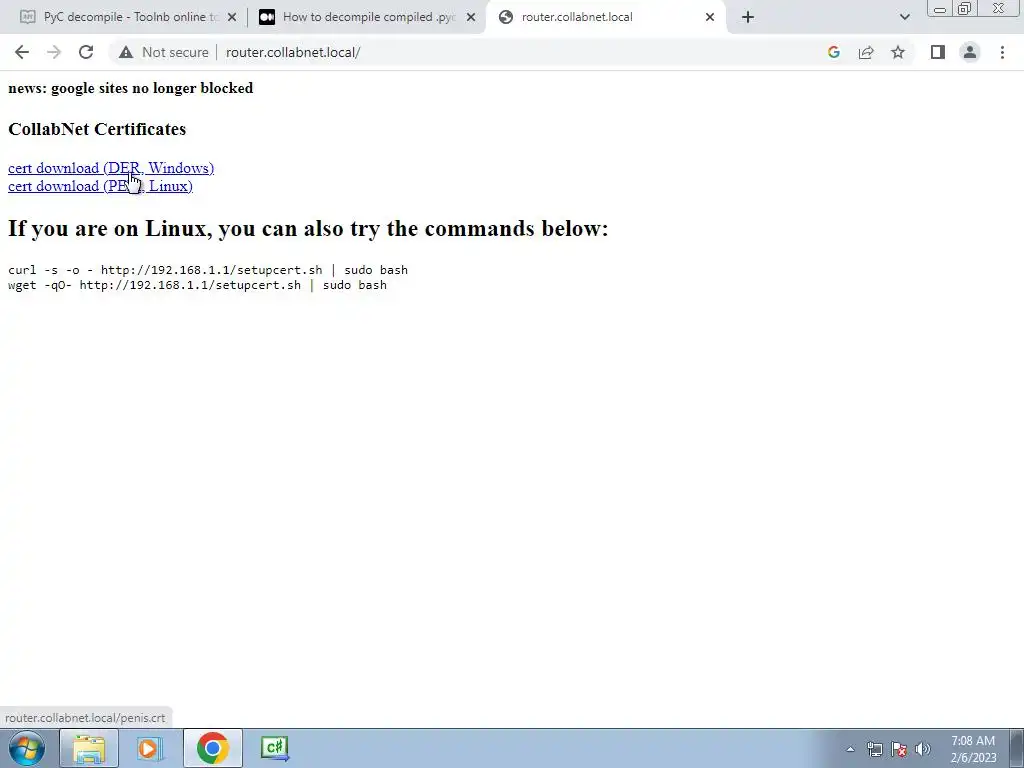Show hidden system tray icons

(850, 749)
